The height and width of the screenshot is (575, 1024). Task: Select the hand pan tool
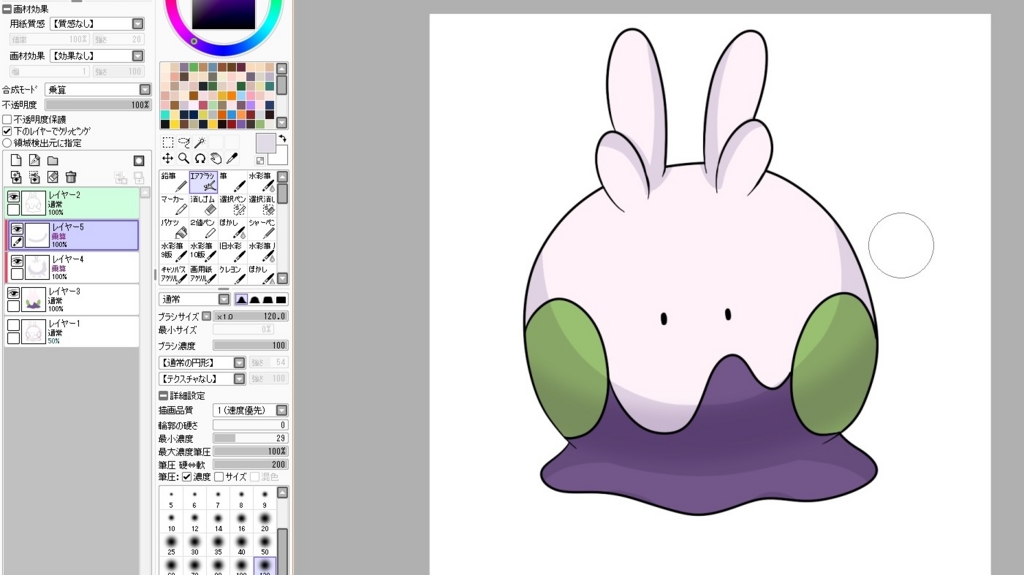pos(216,158)
